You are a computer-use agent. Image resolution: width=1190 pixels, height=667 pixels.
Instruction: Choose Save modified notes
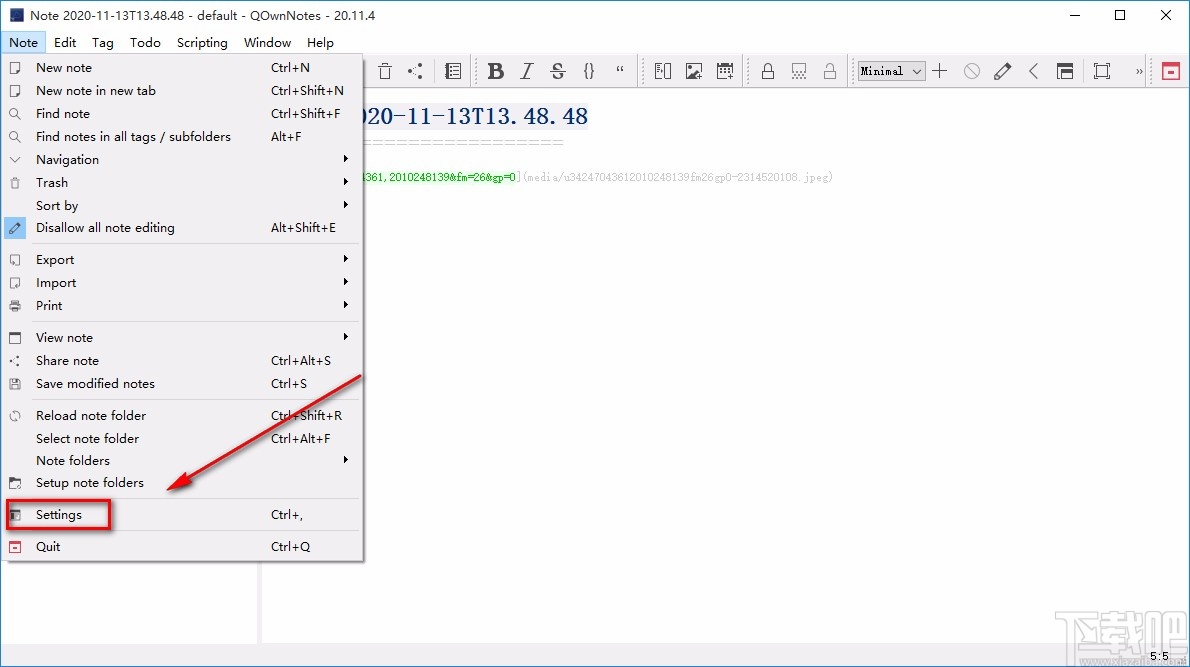(x=182, y=383)
